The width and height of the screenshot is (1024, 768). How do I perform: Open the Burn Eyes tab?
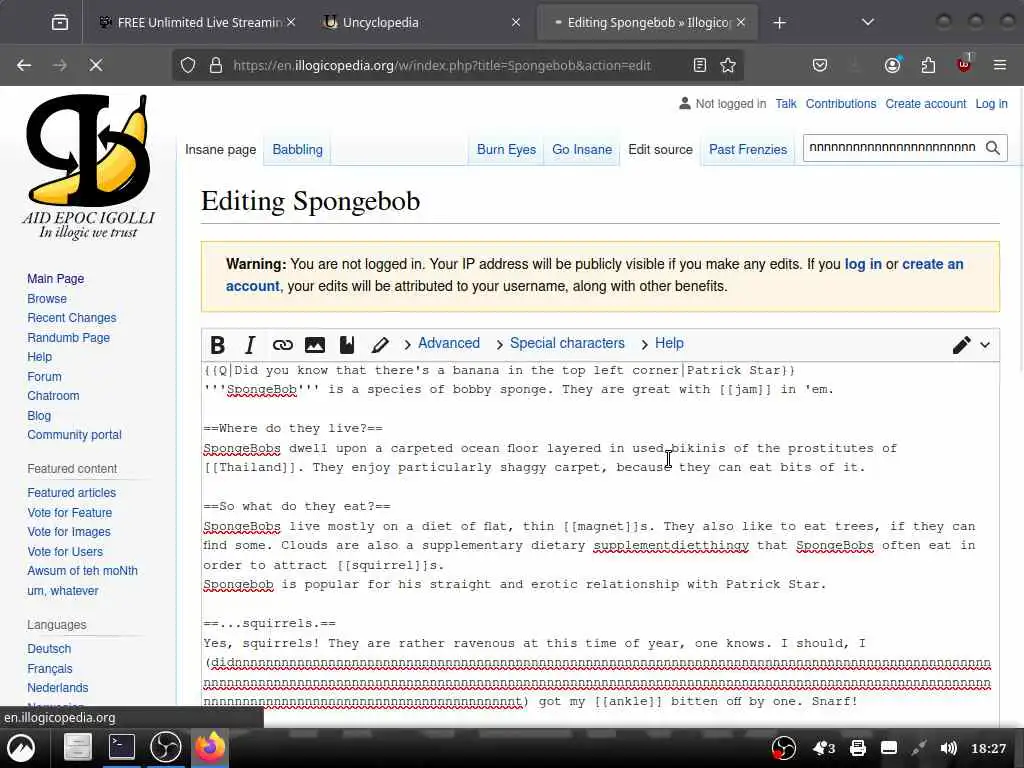(506, 150)
